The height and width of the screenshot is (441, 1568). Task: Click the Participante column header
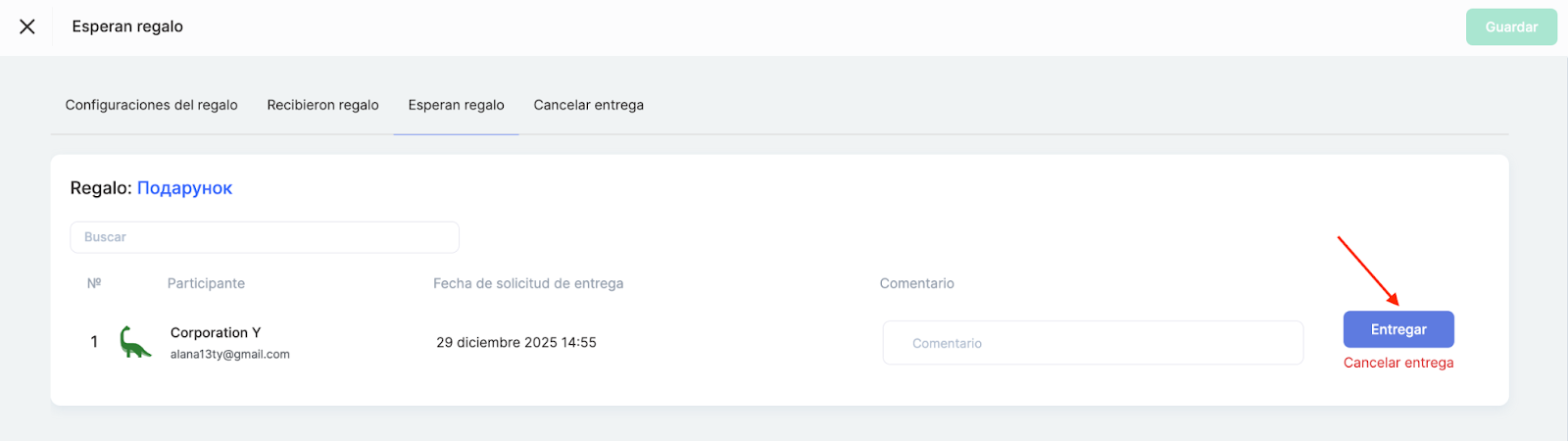pyautogui.click(x=206, y=283)
